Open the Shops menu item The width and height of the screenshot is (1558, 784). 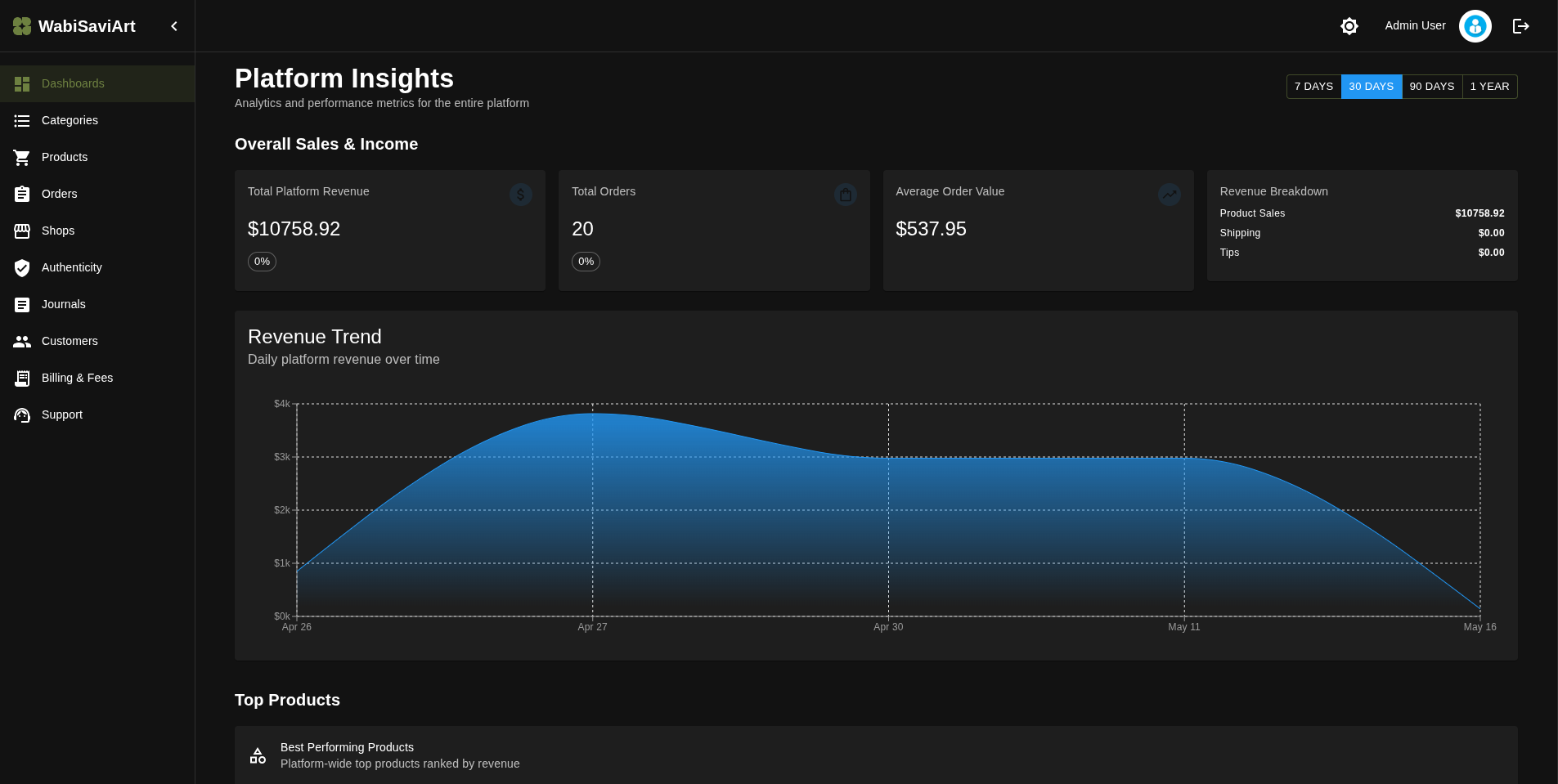(x=97, y=231)
